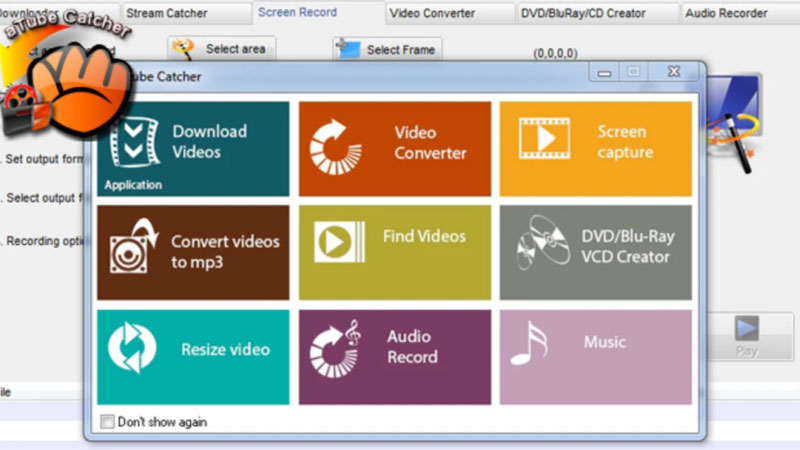800x450 pixels.
Task: Open the Find Videos tile
Action: 395,253
